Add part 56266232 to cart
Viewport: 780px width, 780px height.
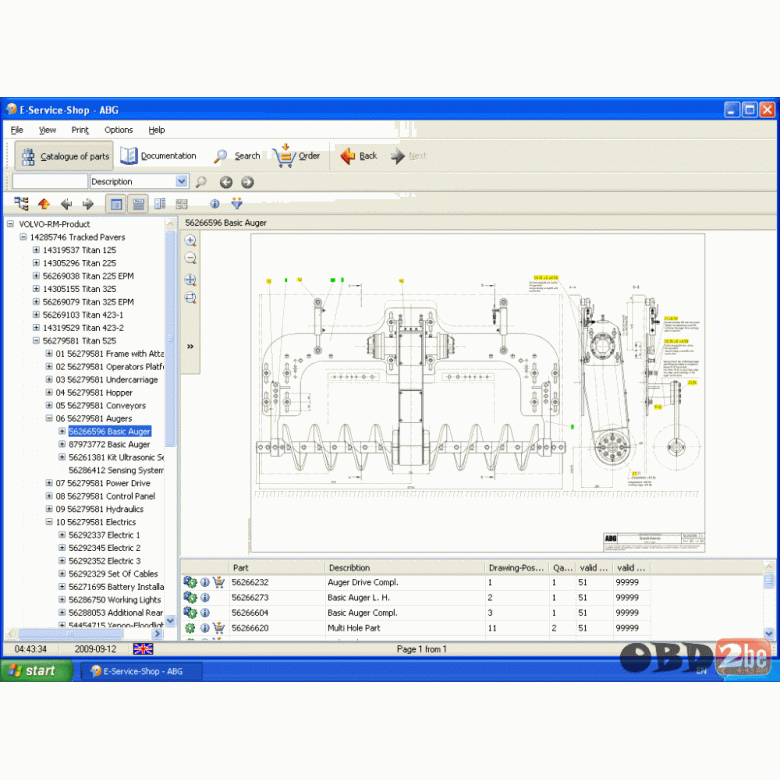click(x=218, y=582)
